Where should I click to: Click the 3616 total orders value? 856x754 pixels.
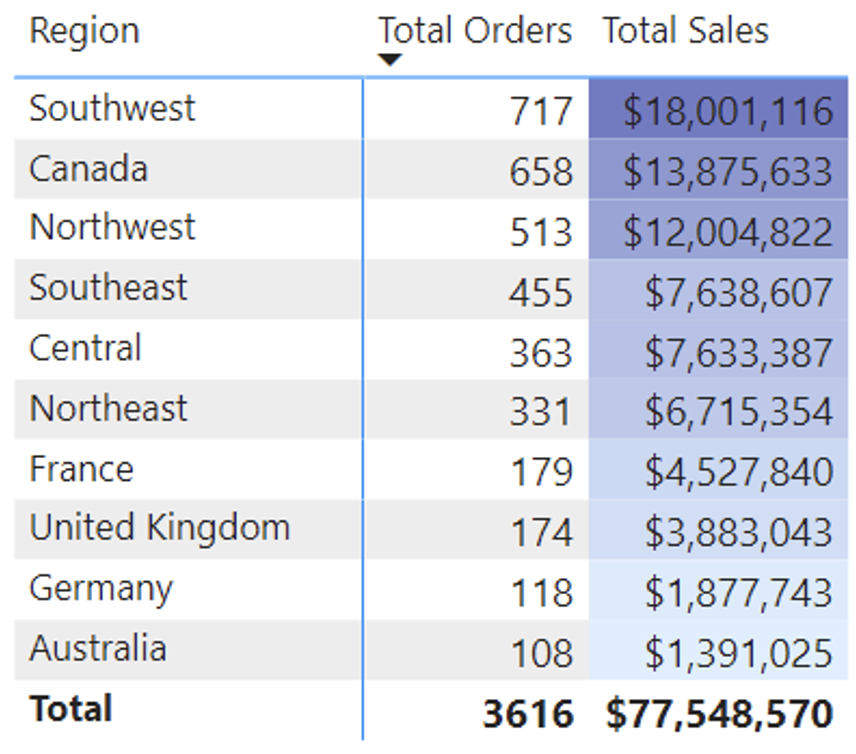pos(528,713)
